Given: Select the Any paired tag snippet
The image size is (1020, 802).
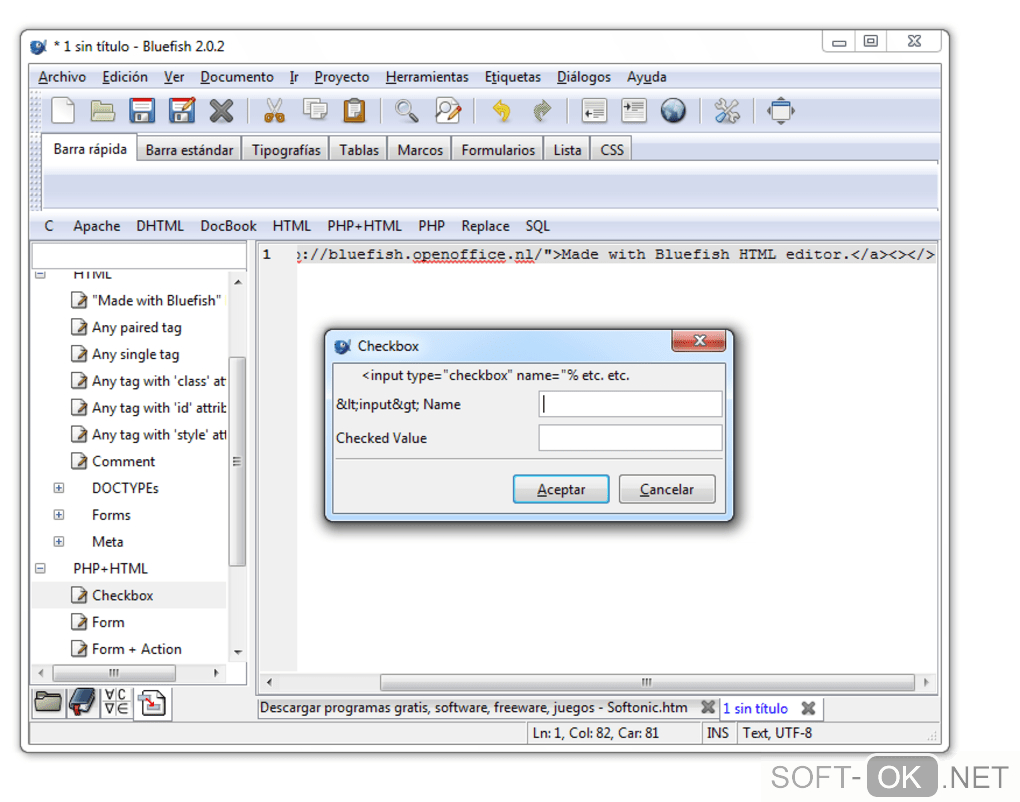Looking at the screenshot, I should (x=127, y=327).
